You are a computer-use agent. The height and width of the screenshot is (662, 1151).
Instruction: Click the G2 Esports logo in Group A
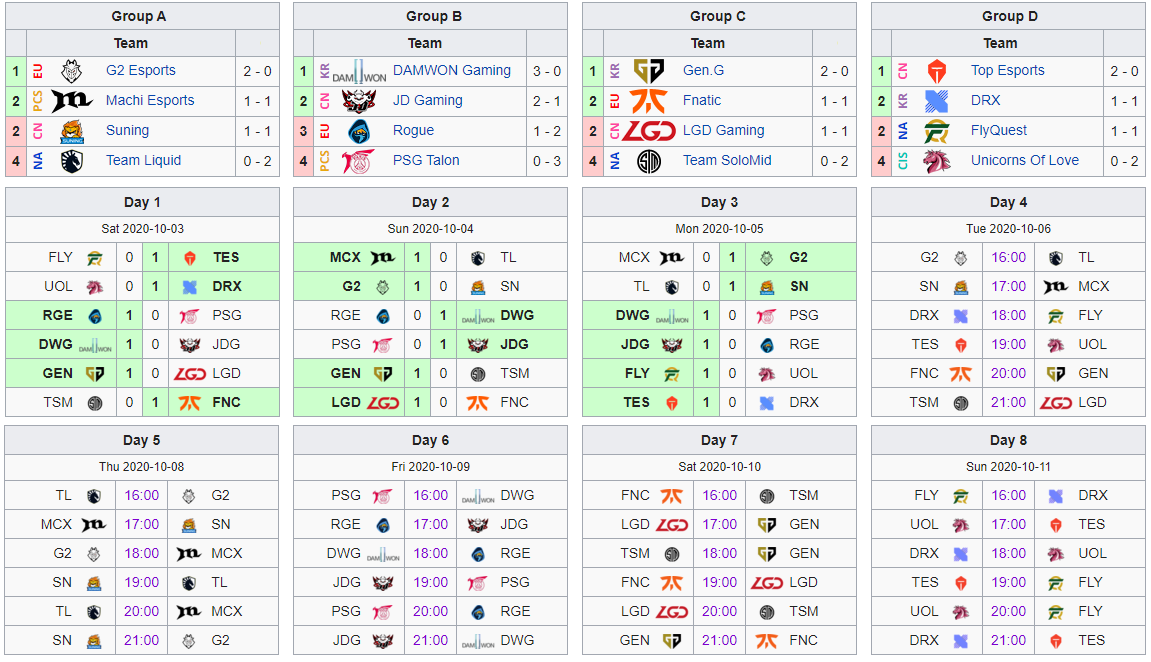(71, 71)
